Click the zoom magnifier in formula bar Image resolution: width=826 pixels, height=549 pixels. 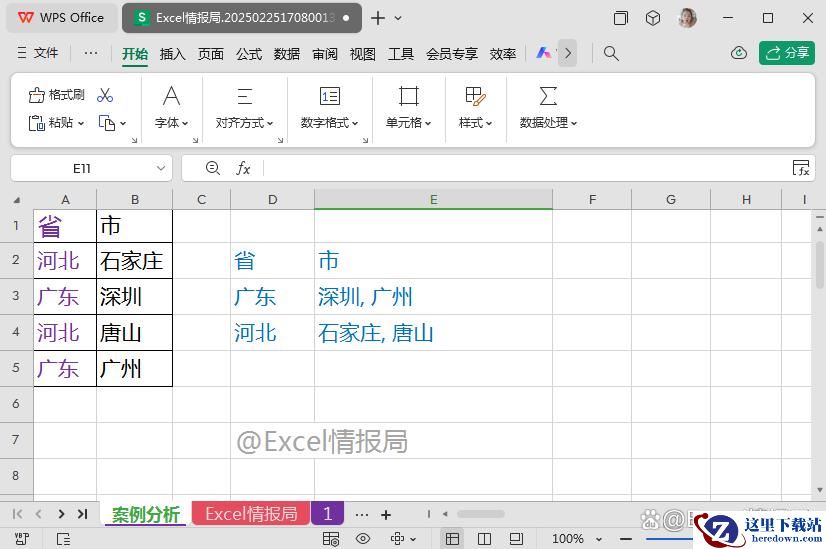(213, 168)
